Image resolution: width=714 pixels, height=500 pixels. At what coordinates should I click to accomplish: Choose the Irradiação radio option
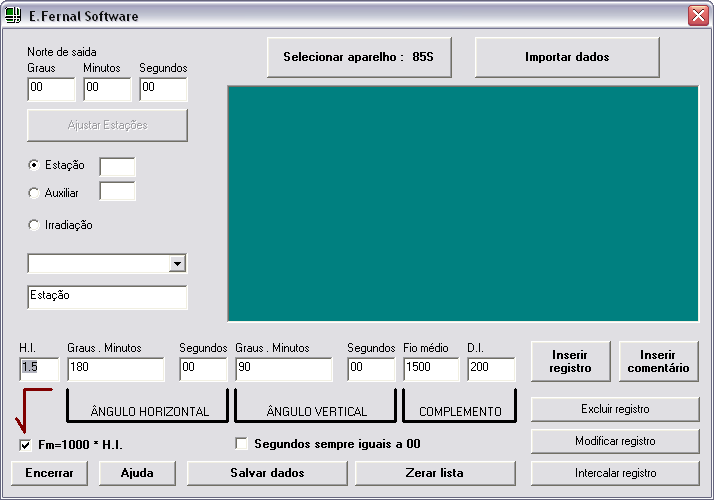(x=35, y=225)
